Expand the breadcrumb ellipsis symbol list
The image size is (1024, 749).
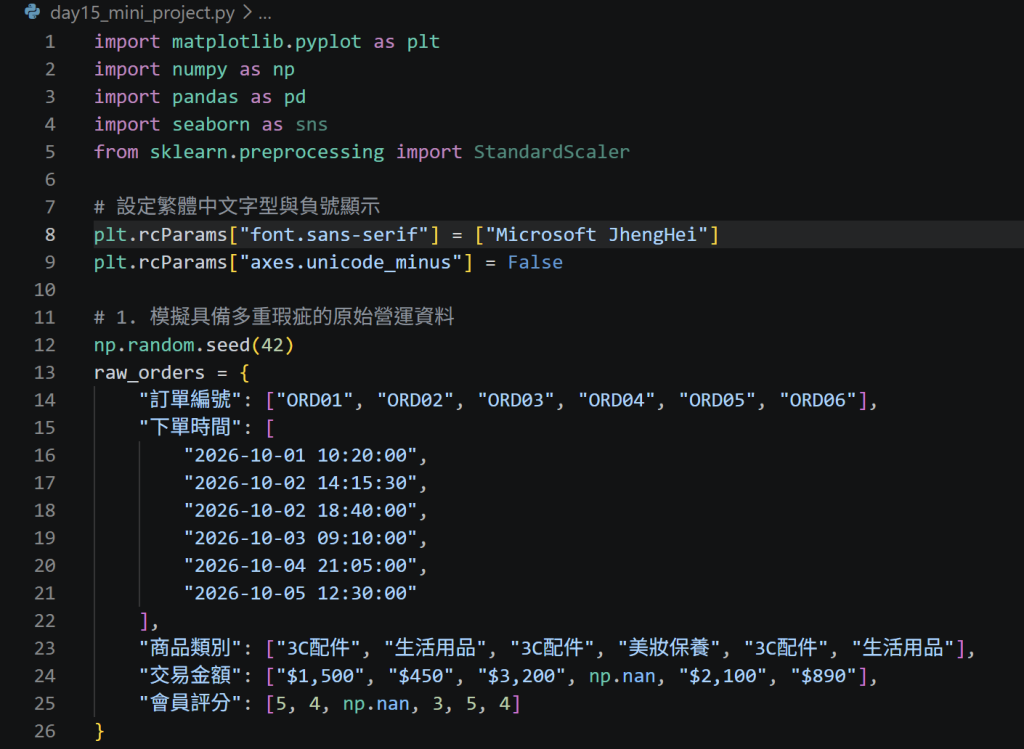coord(264,14)
